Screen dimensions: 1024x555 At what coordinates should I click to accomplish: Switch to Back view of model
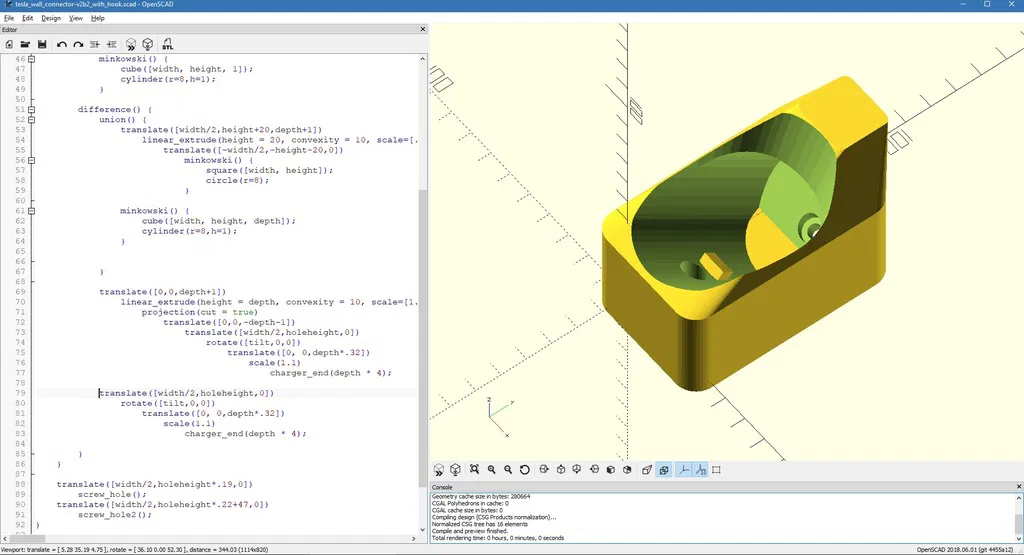pos(628,469)
